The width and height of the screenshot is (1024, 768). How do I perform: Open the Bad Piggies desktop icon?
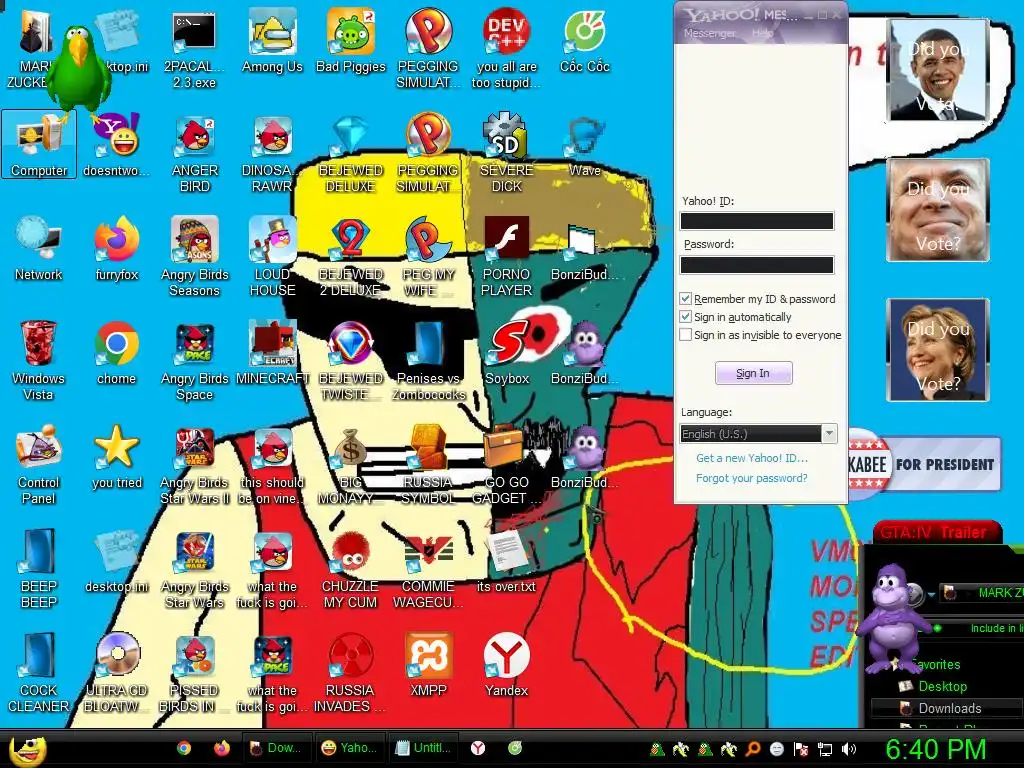point(351,42)
